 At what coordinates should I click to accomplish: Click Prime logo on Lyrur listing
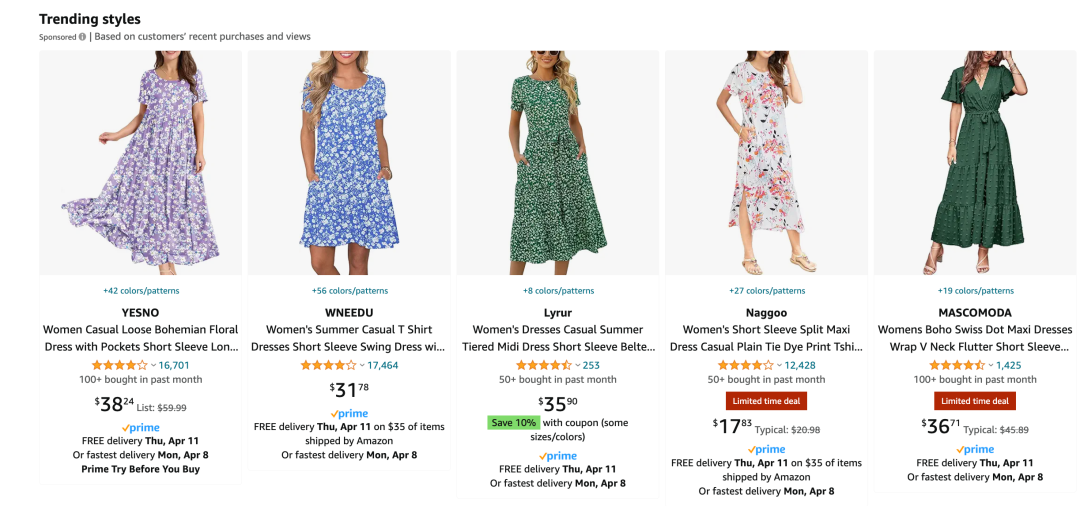[558, 456]
